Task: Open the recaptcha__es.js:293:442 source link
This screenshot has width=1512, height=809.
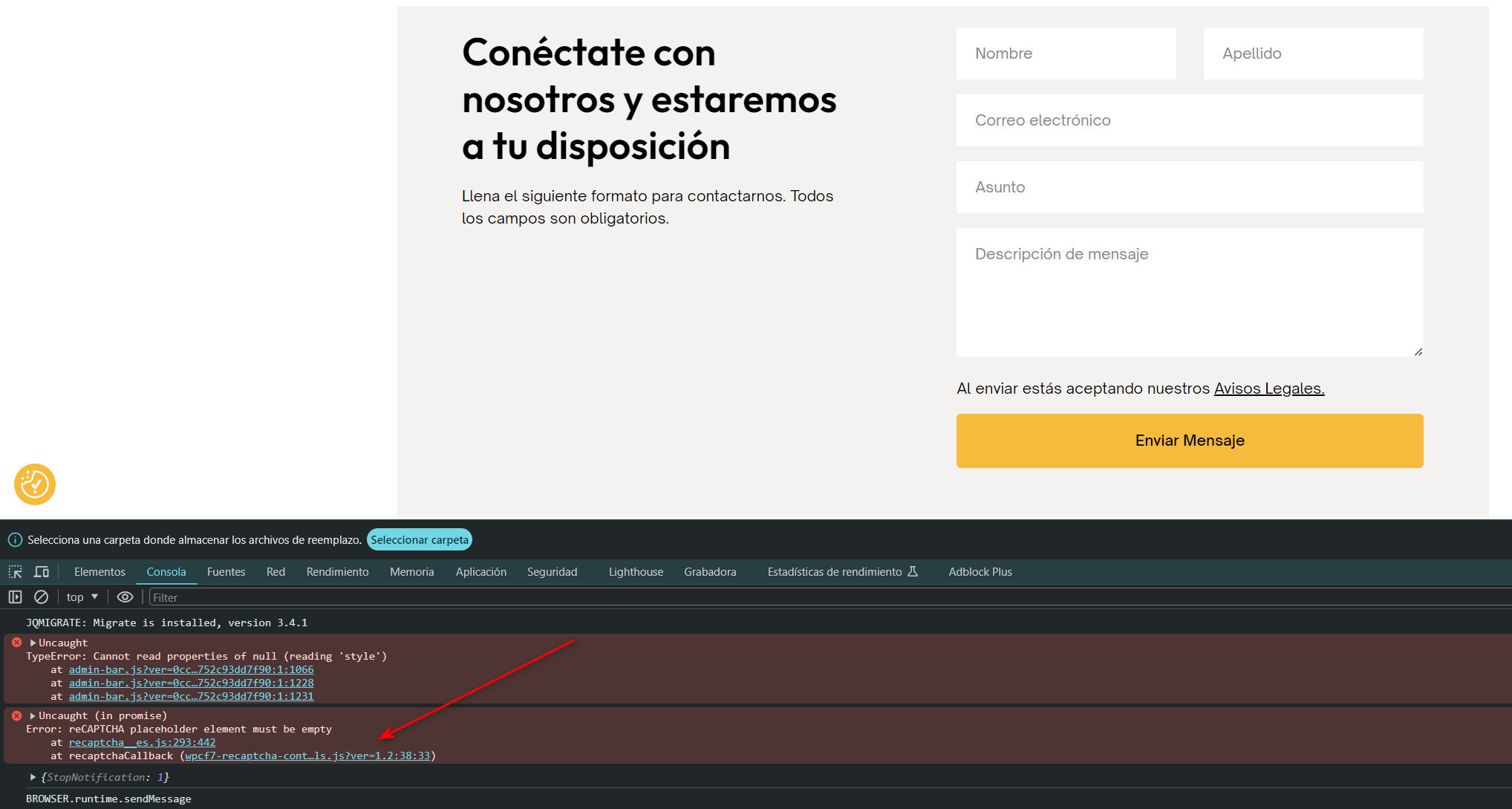Action: [x=142, y=742]
